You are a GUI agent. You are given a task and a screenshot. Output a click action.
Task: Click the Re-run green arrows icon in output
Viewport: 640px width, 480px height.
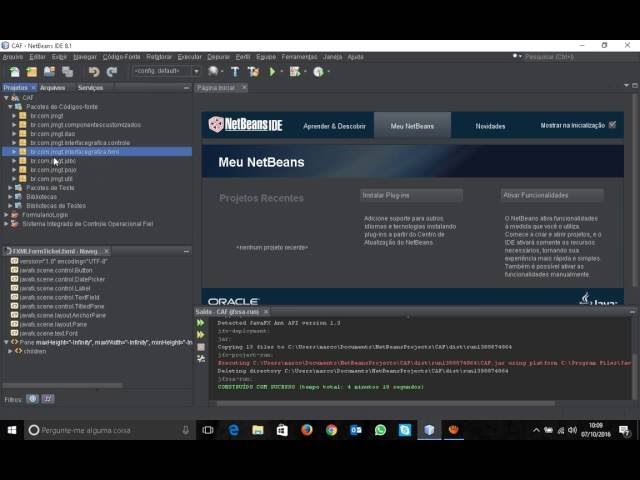200,323
